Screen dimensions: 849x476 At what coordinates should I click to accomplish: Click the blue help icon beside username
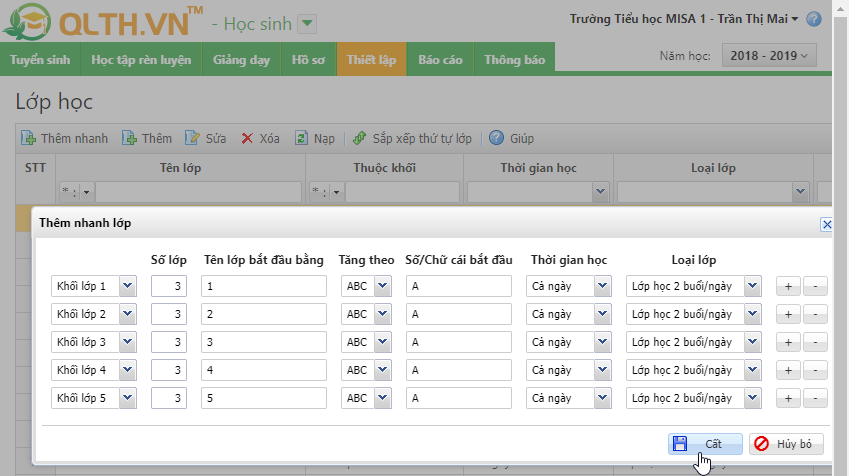814,19
